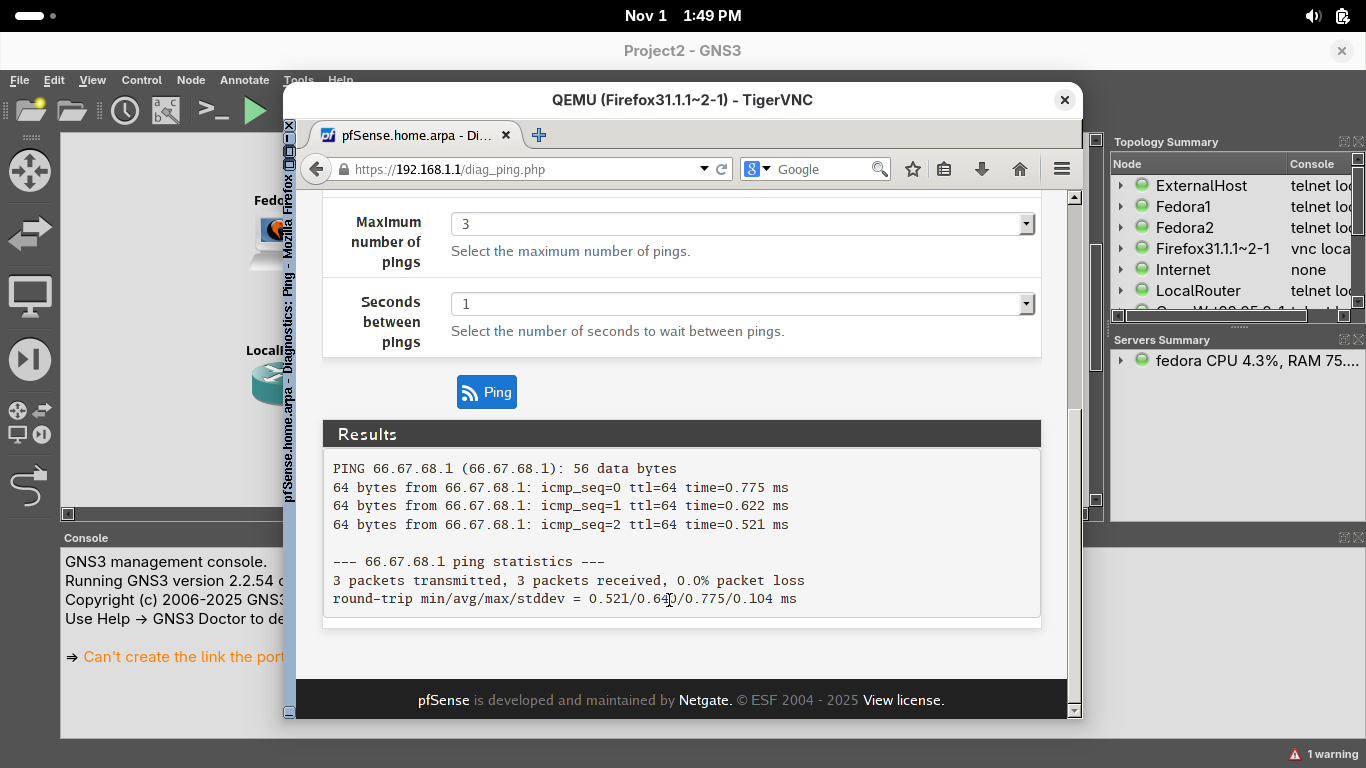The width and height of the screenshot is (1366, 768).
Task: Browse end devices using the monitor icon
Action: (29, 297)
